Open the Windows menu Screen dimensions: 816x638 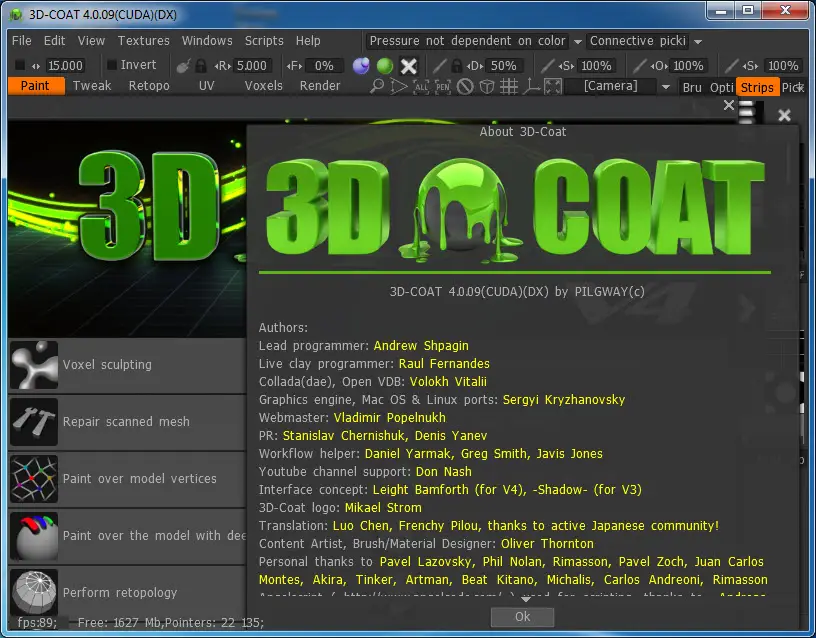[x=207, y=41]
